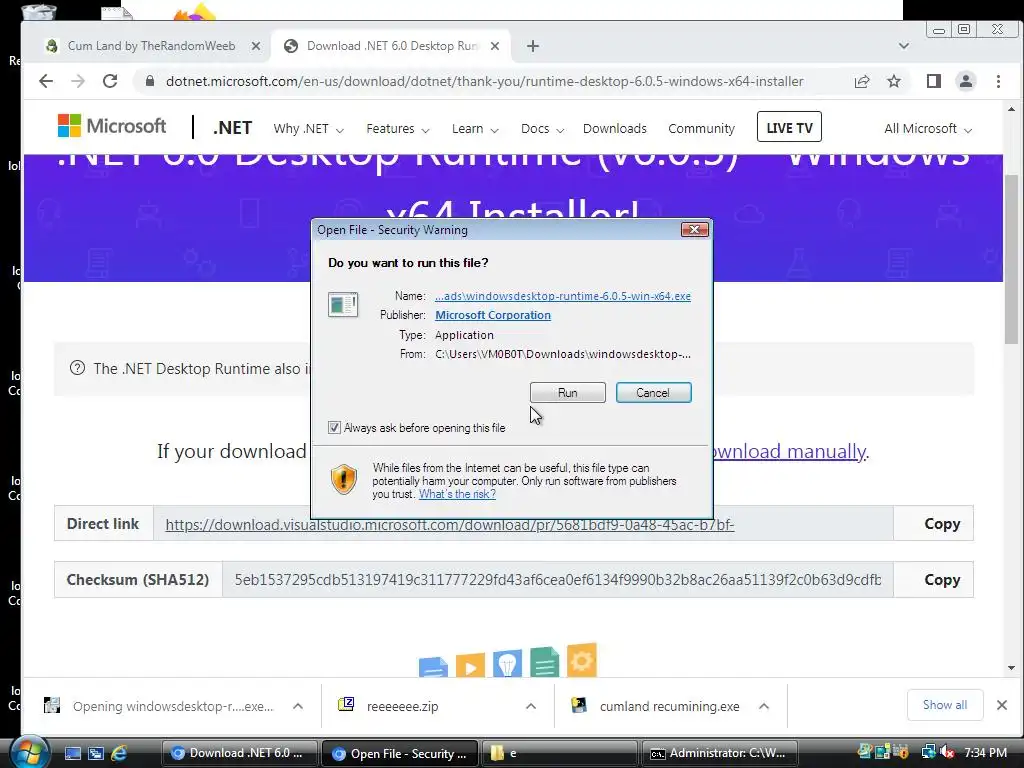The width and height of the screenshot is (1024, 768).
Task: Close the downloads bar
Action: [1002, 705]
